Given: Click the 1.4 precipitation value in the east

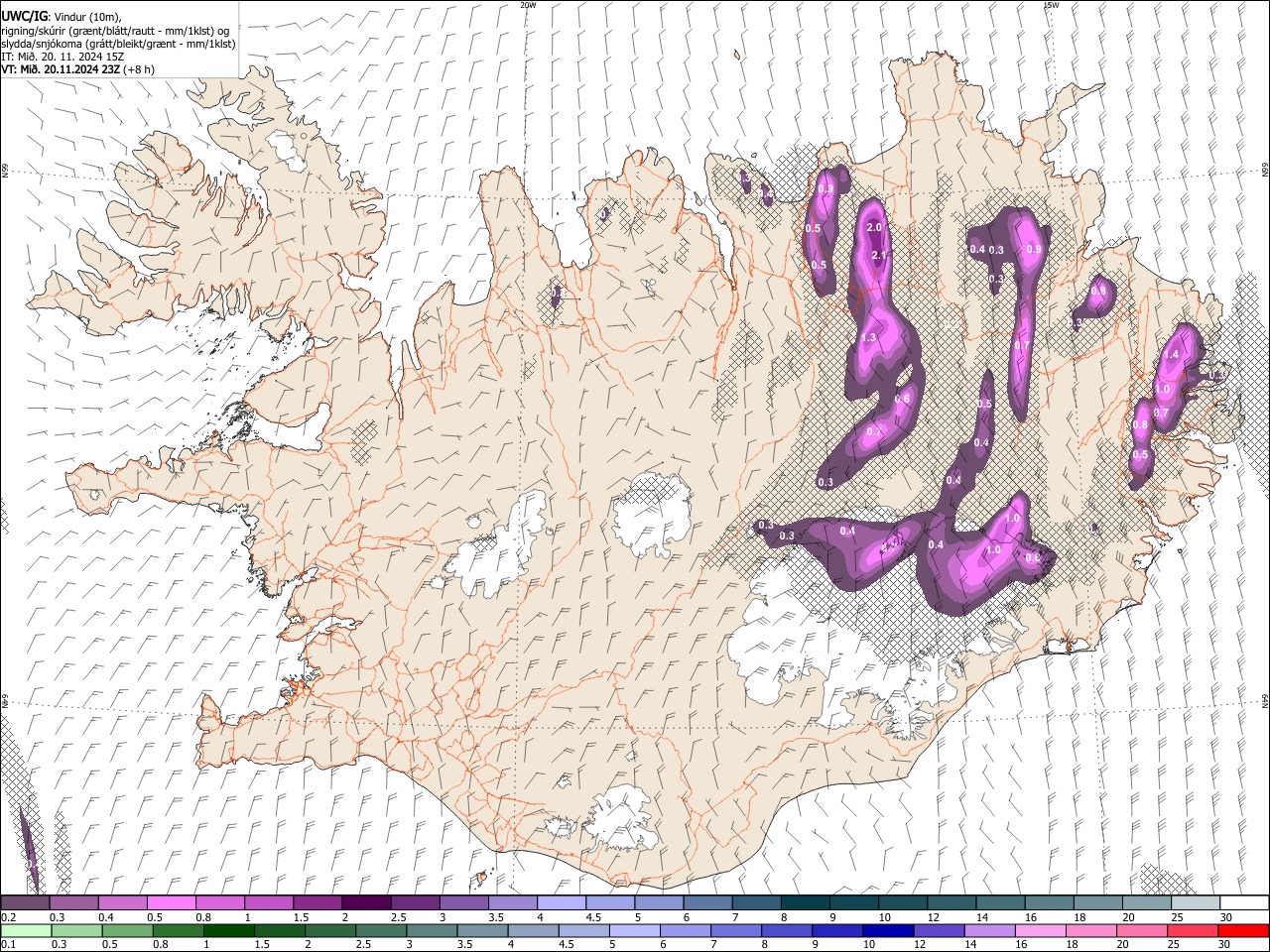Looking at the screenshot, I should pyautogui.click(x=1171, y=354).
